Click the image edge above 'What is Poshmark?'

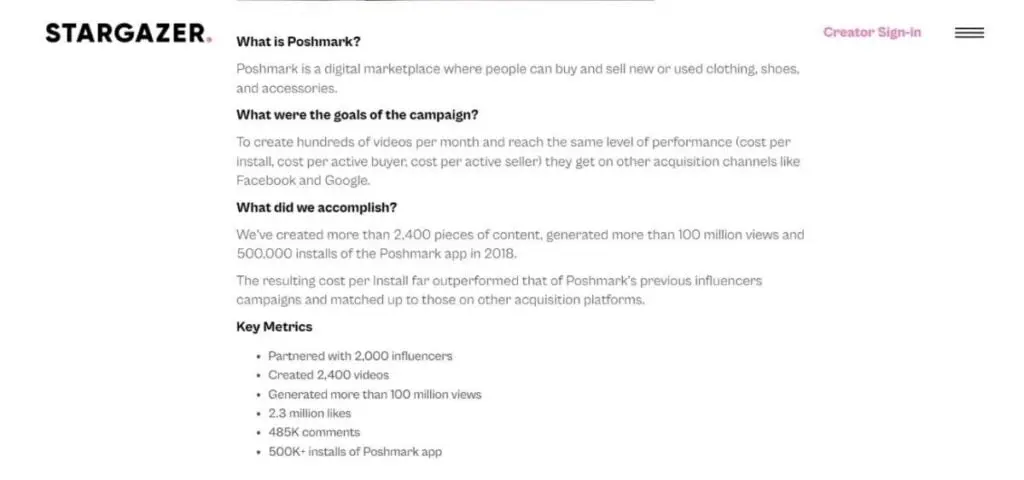445,1
